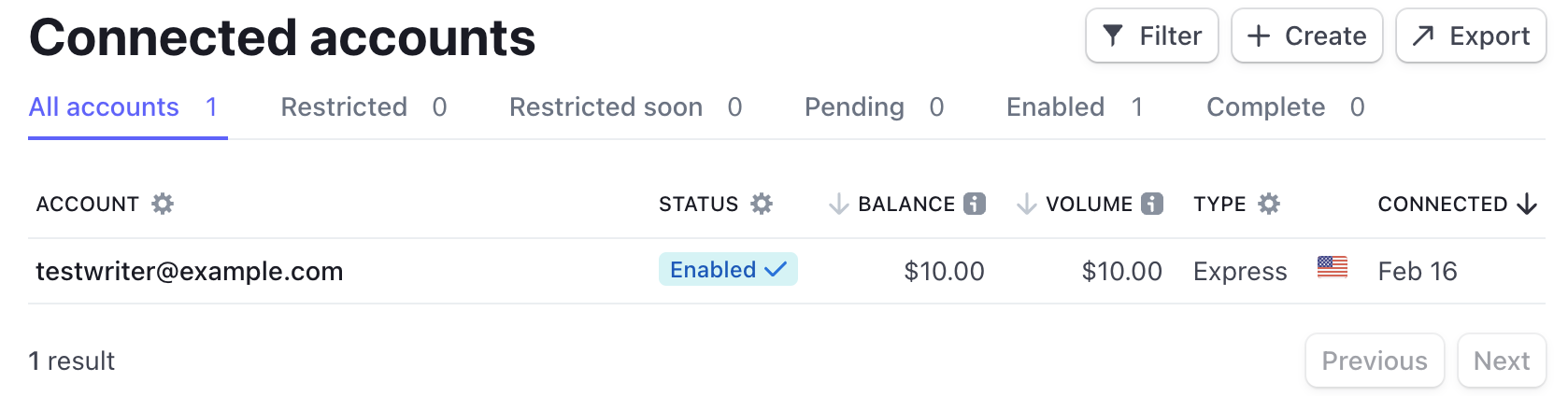Click the Enabled status badge
This screenshot has height=396, width=1568.
point(728,269)
